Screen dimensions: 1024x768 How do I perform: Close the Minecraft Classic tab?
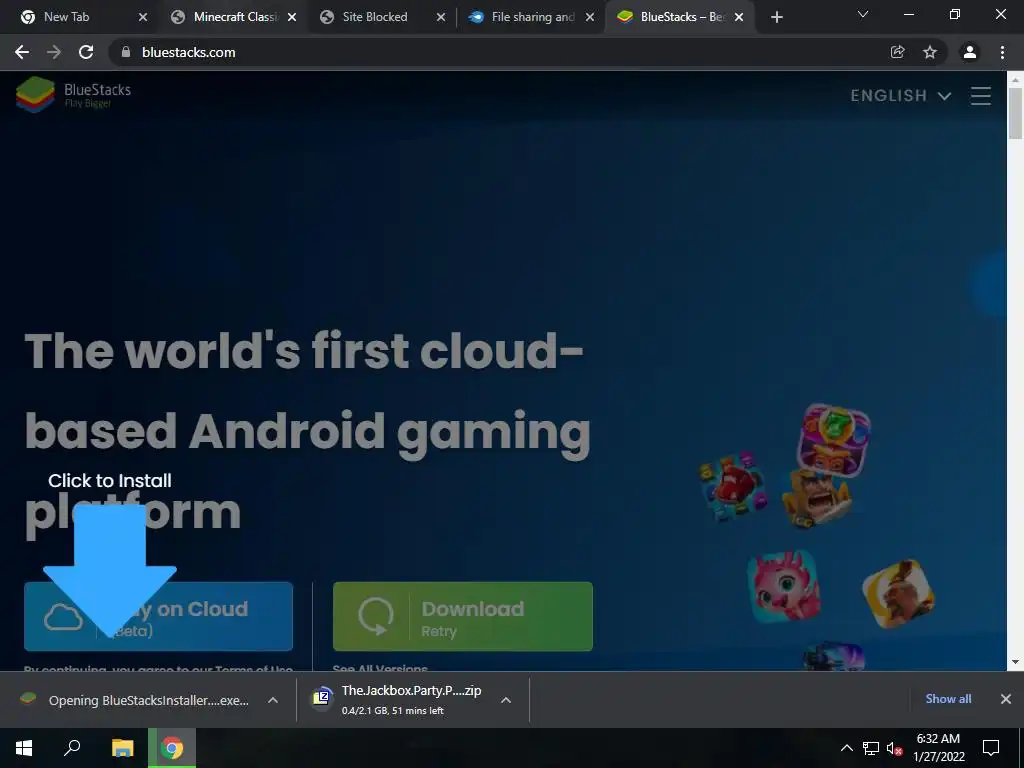click(292, 17)
